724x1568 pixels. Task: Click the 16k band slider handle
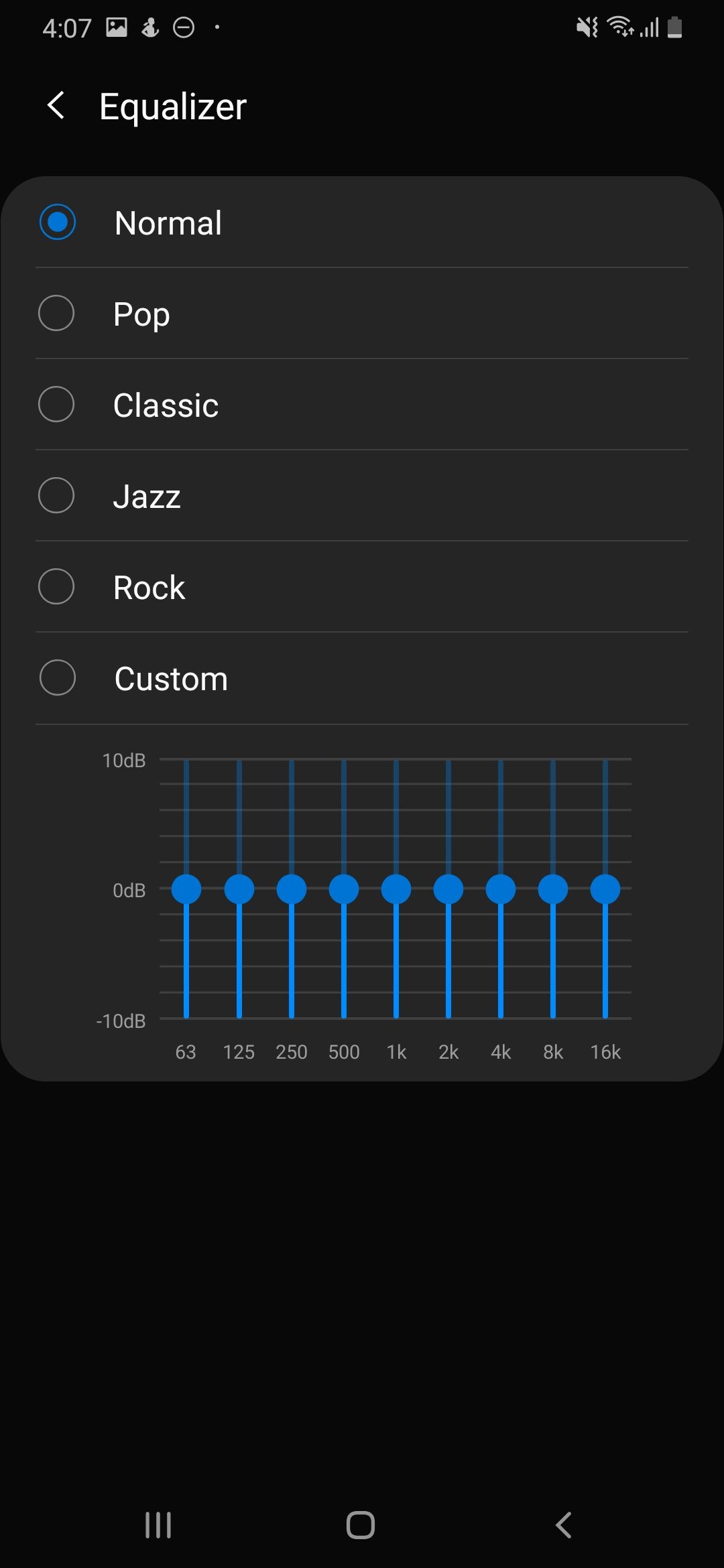pos(605,889)
